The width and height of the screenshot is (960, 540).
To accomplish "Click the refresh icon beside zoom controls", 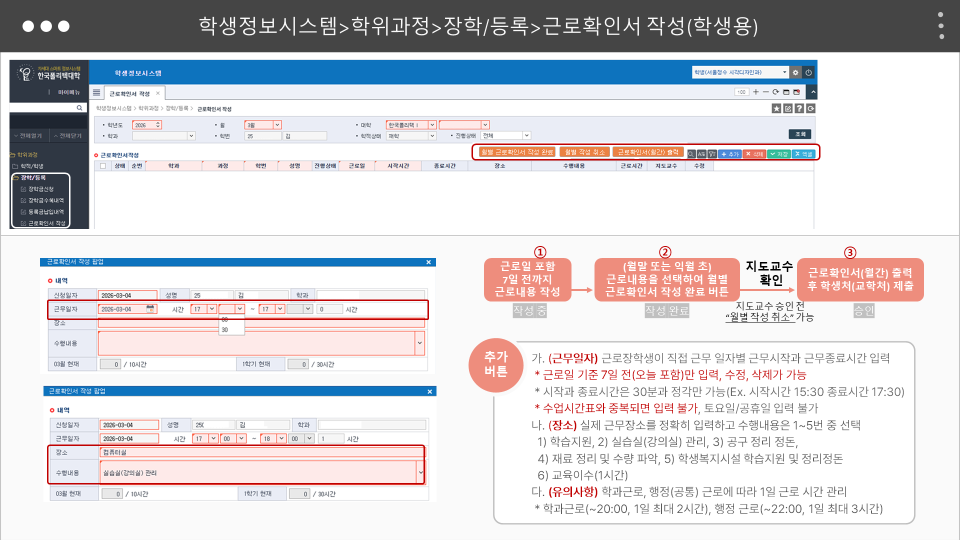I will point(775,91).
